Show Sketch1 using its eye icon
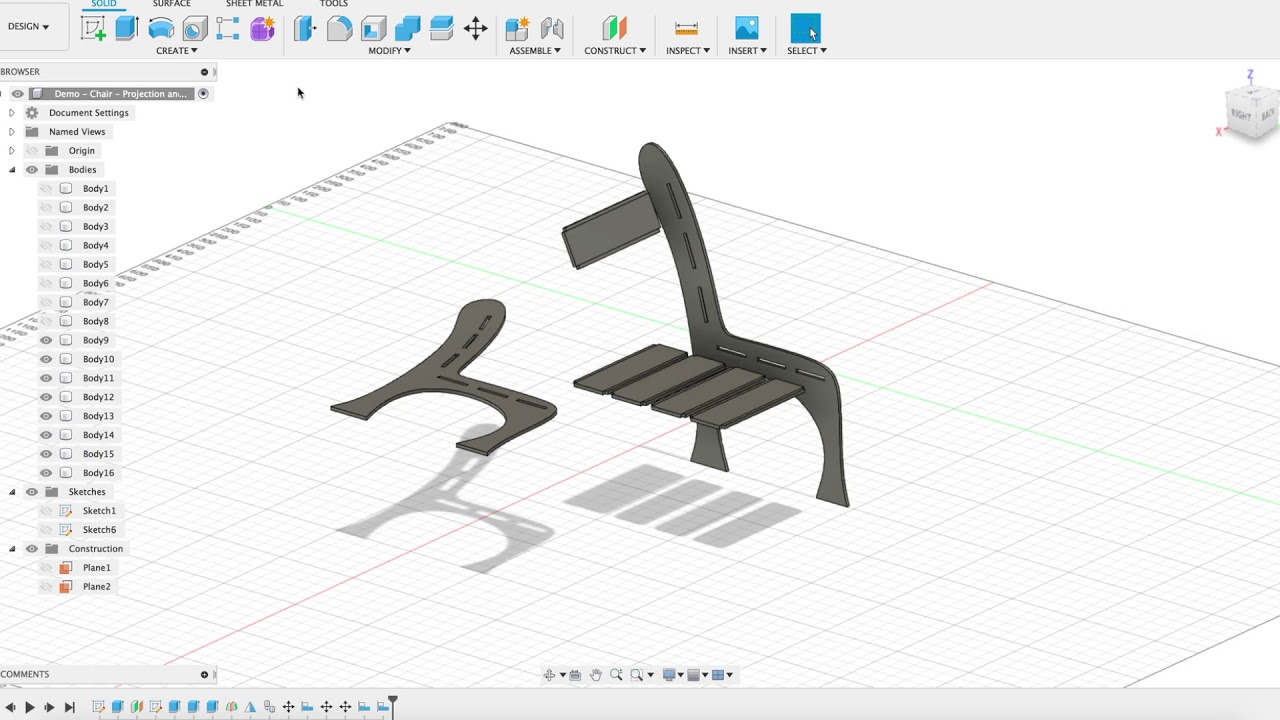This screenshot has width=1280, height=720. coord(46,511)
